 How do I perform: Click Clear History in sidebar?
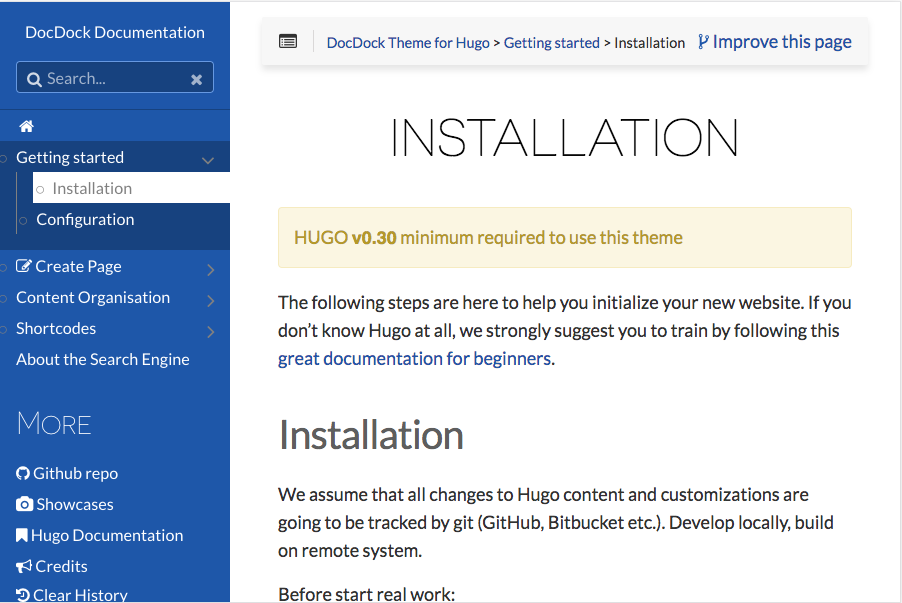click(80, 594)
